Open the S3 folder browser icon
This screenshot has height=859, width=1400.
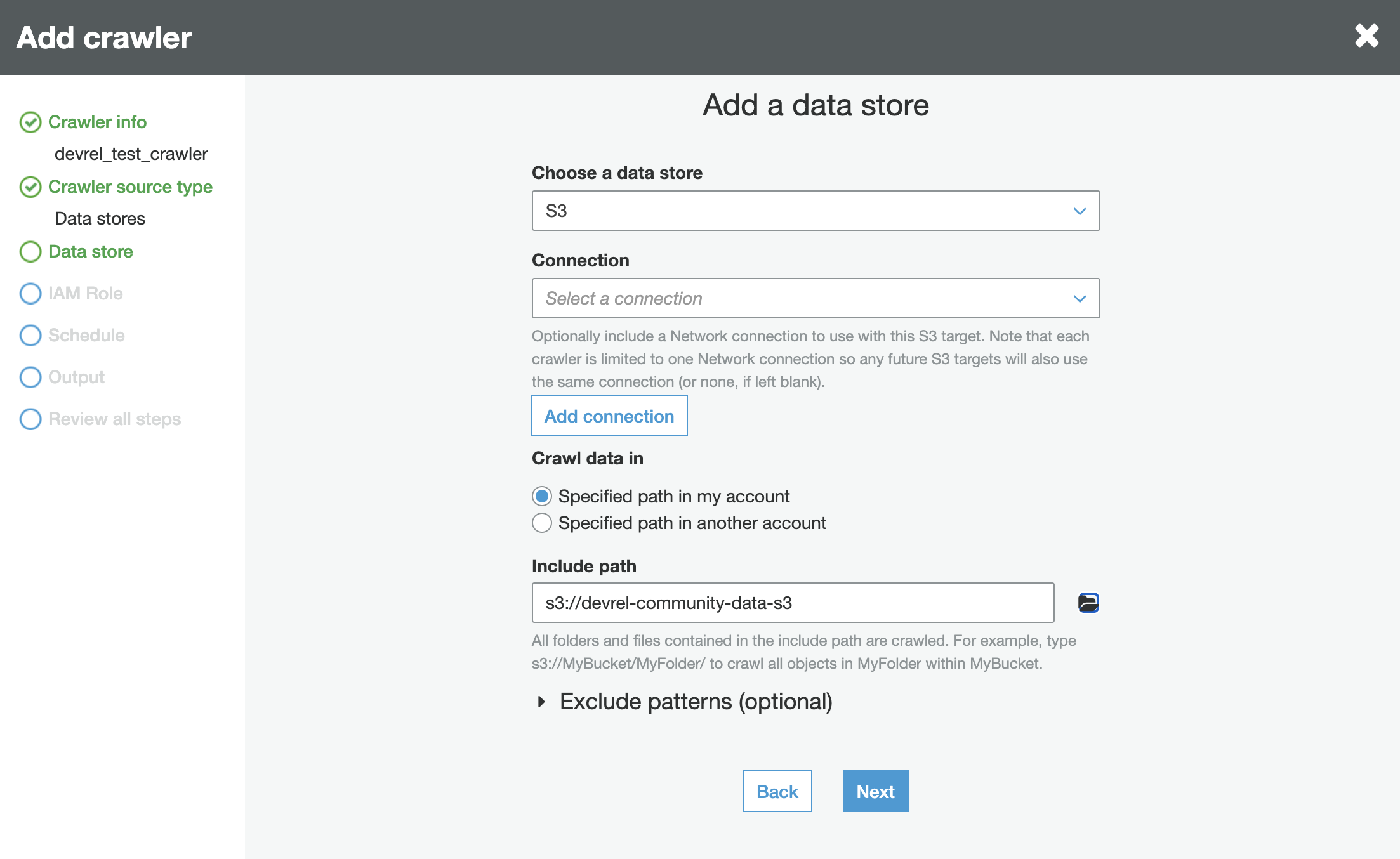pyautogui.click(x=1088, y=603)
